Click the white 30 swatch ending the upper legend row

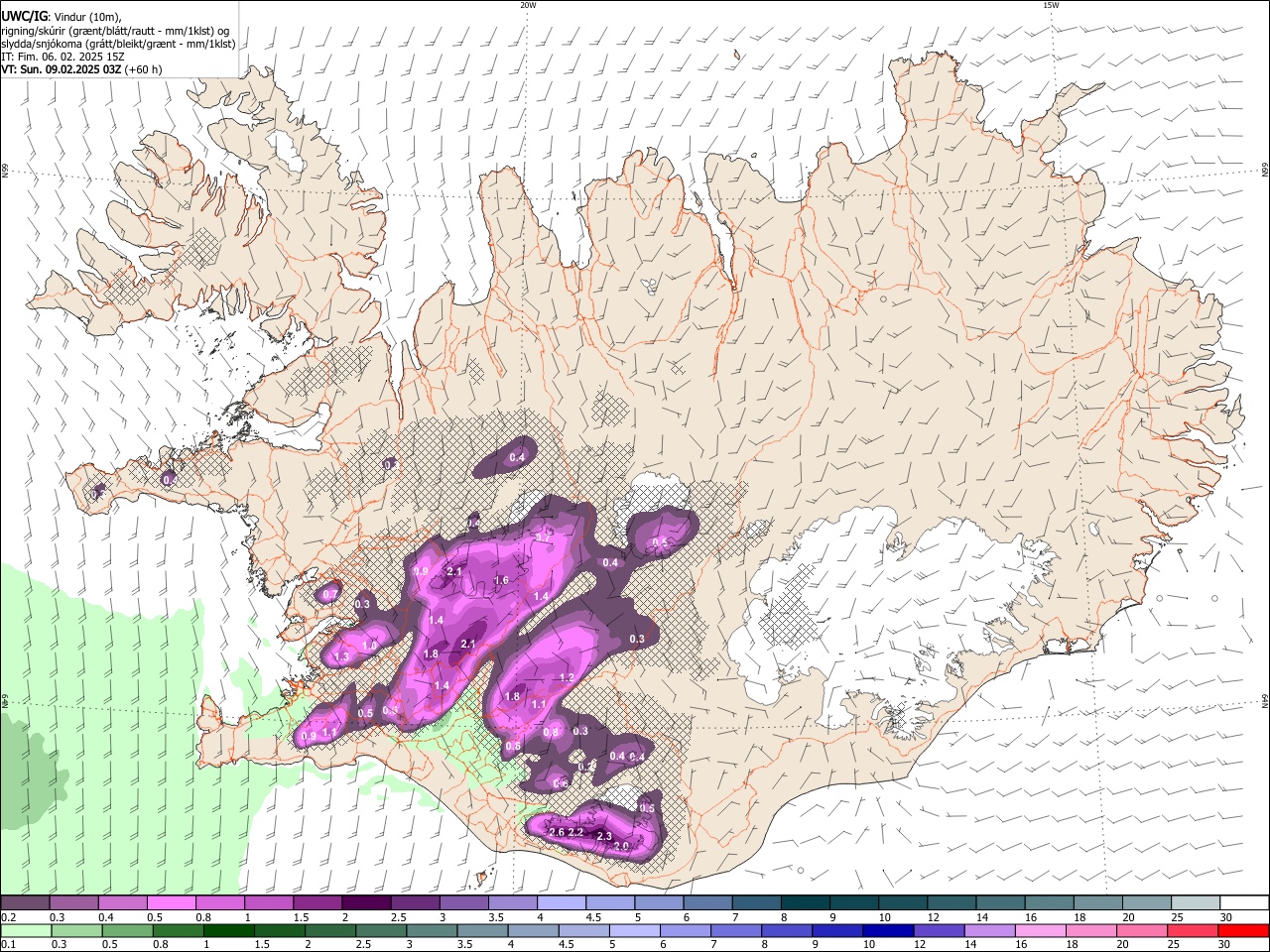pos(1244,903)
